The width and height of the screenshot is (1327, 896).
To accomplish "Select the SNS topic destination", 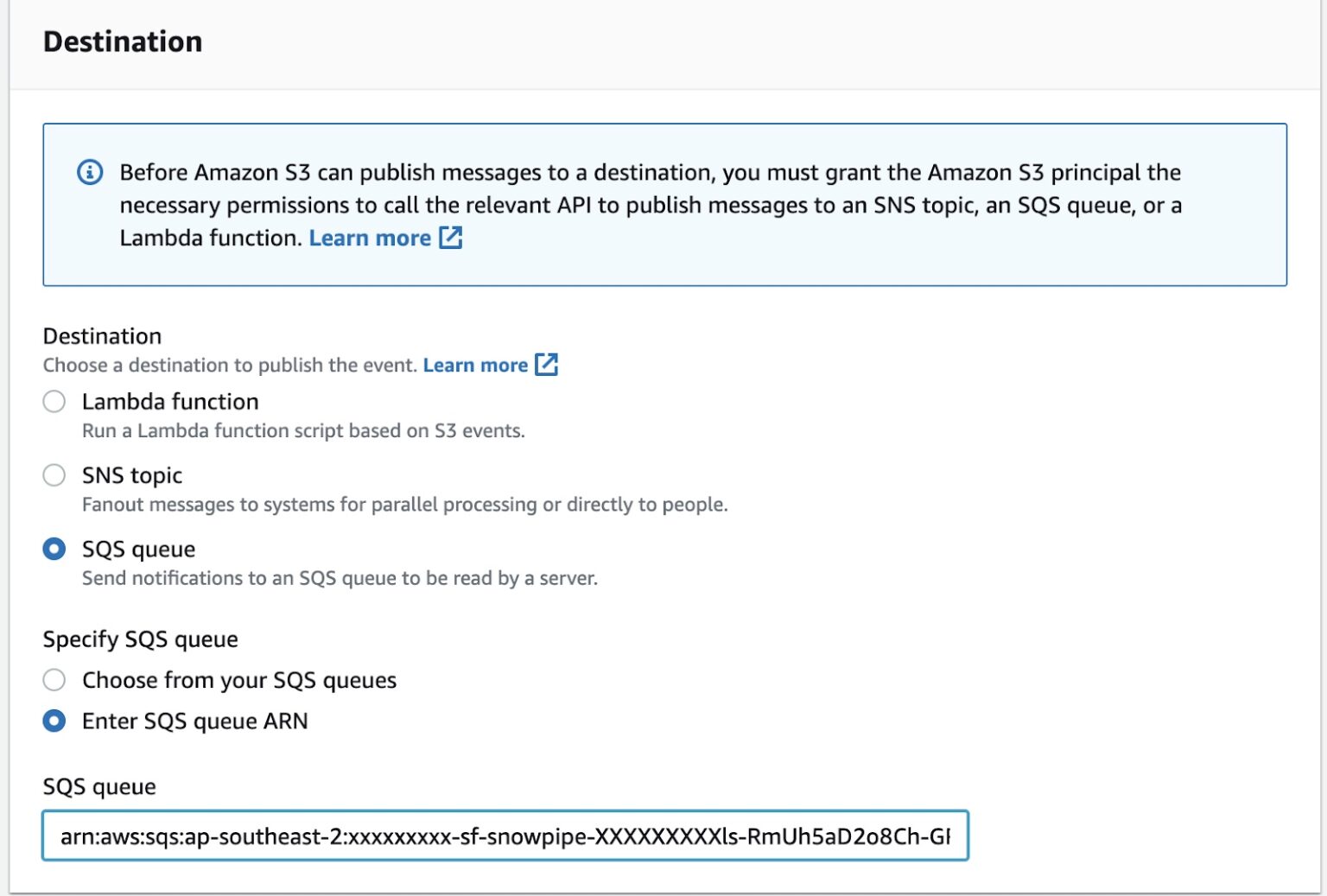I will coord(54,474).
